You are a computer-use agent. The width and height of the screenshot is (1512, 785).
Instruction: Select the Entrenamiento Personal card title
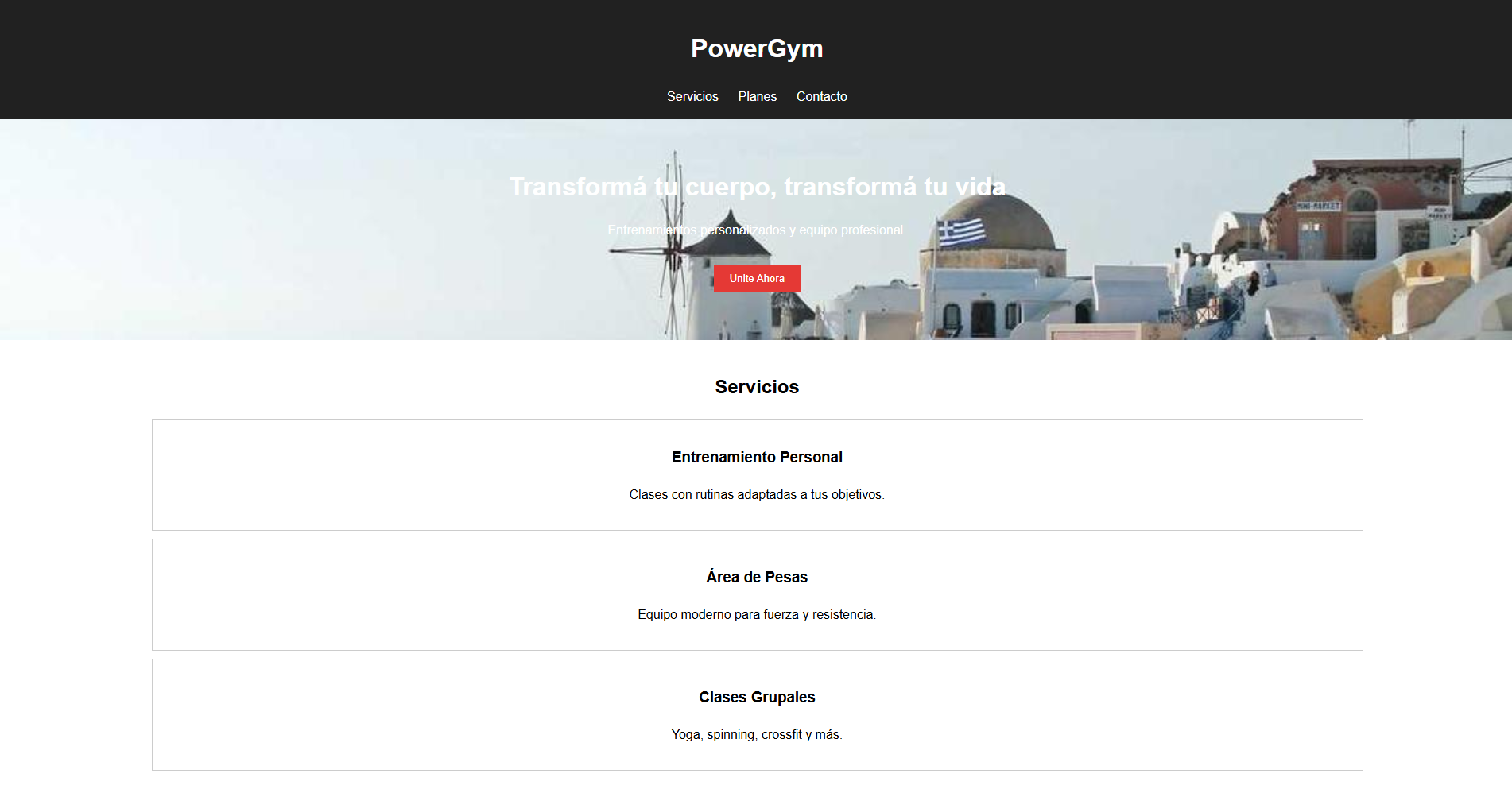[x=756, y=457]
